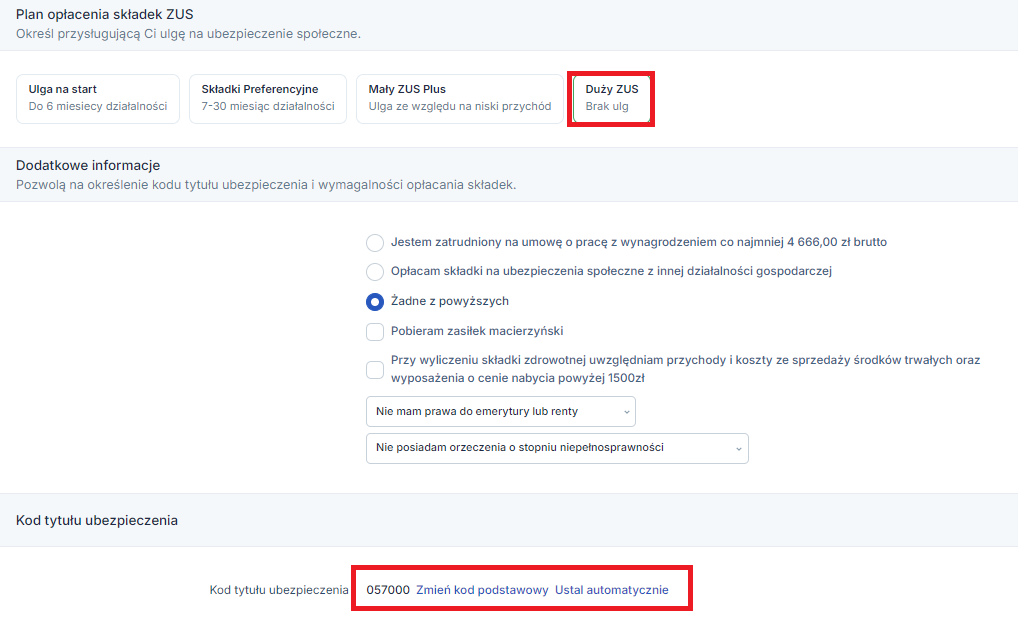
Task: Click the Dodatkowe informacje section heading
Action: point(88,166)
